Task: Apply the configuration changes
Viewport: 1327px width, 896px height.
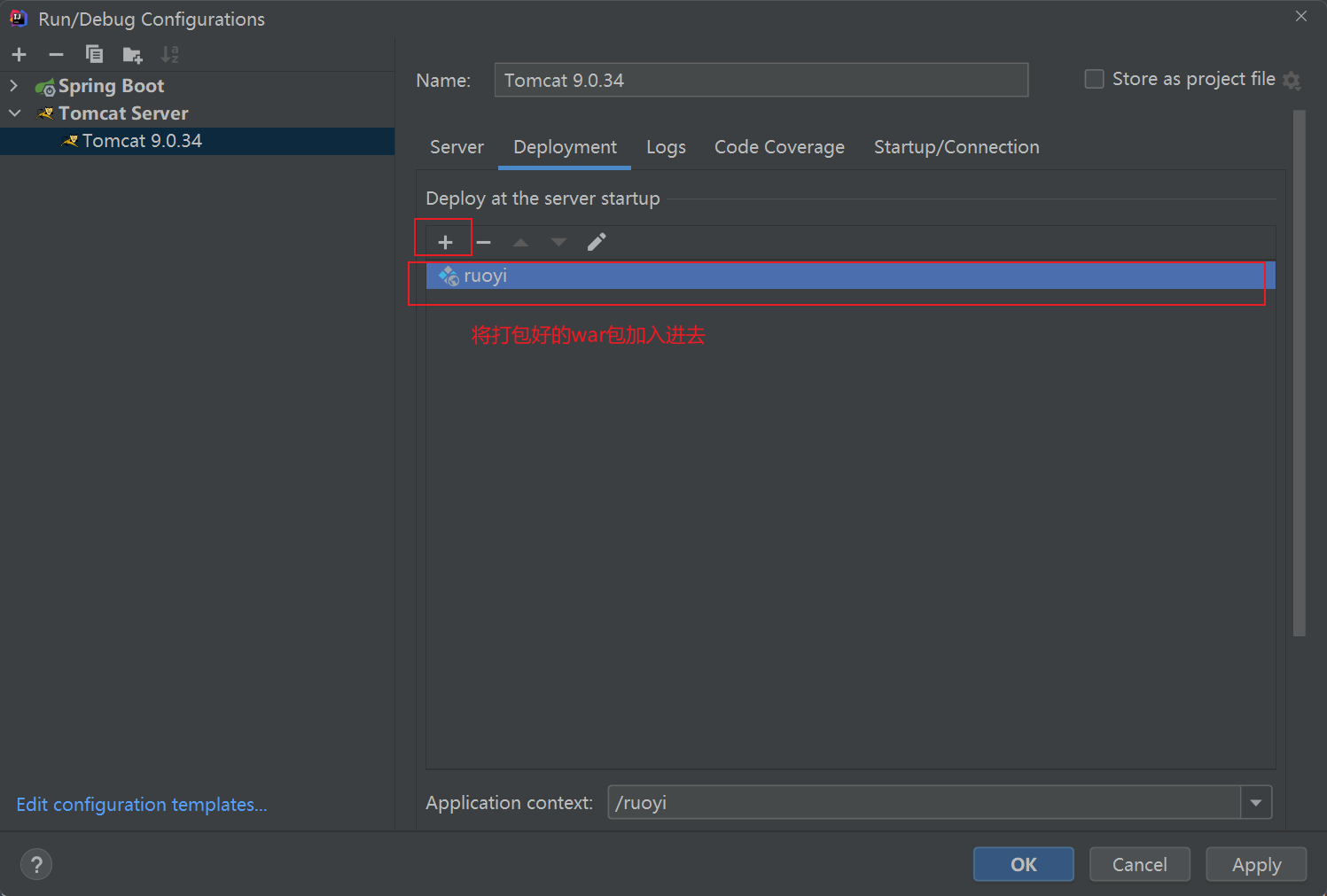Action: click(x=1256, y=864)
